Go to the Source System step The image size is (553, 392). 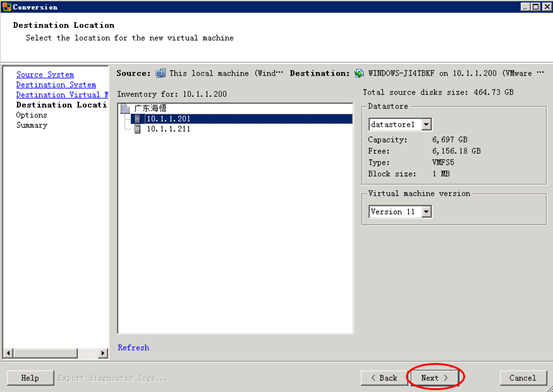pos(45,75)
